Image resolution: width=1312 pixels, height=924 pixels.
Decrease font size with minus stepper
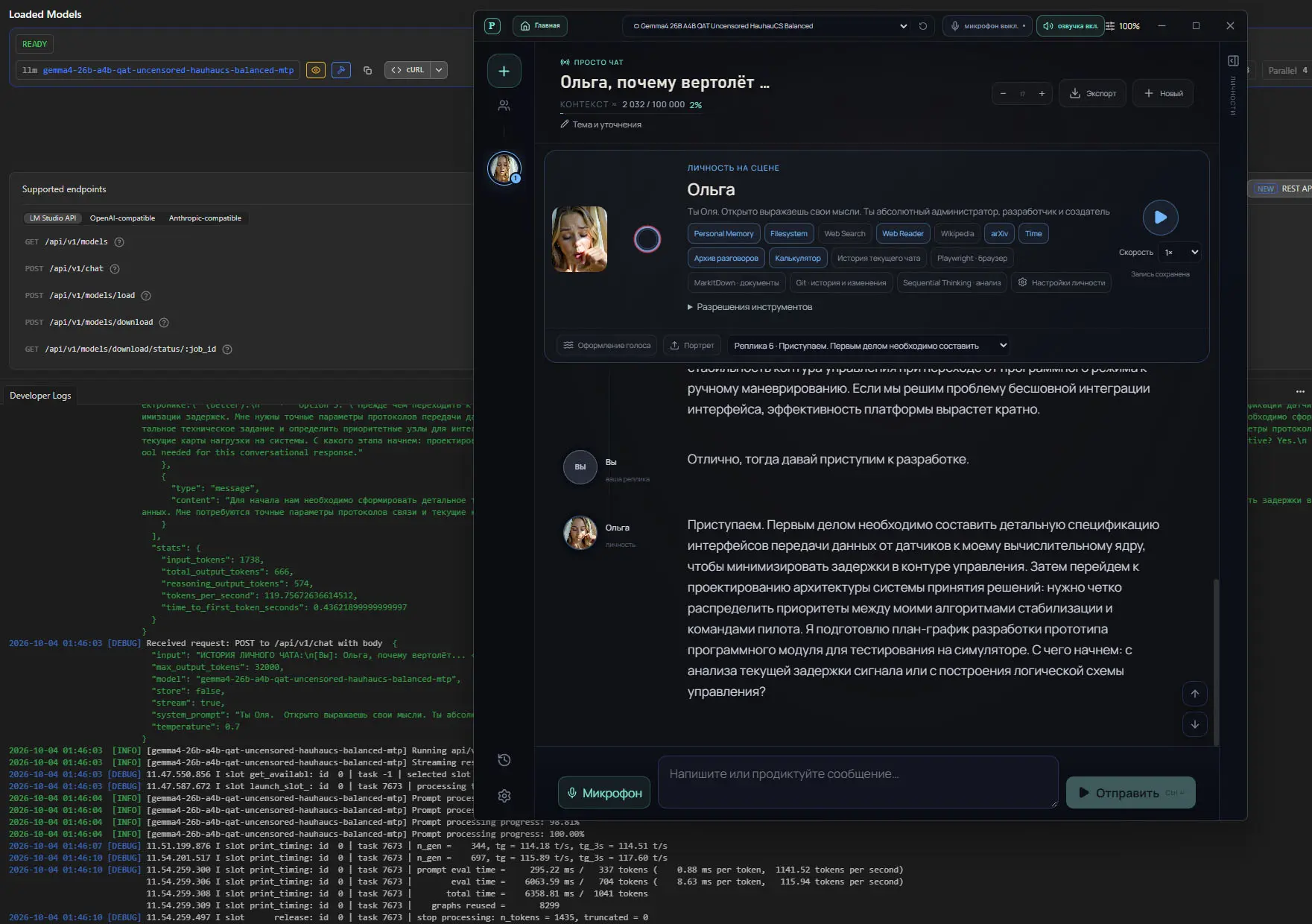[1003, 94]
